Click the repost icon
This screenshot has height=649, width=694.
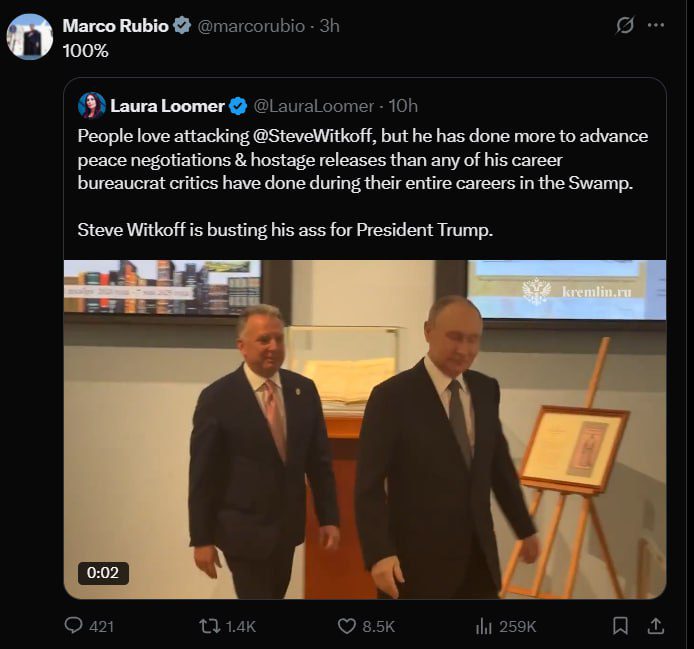click(x=208, y=626)
